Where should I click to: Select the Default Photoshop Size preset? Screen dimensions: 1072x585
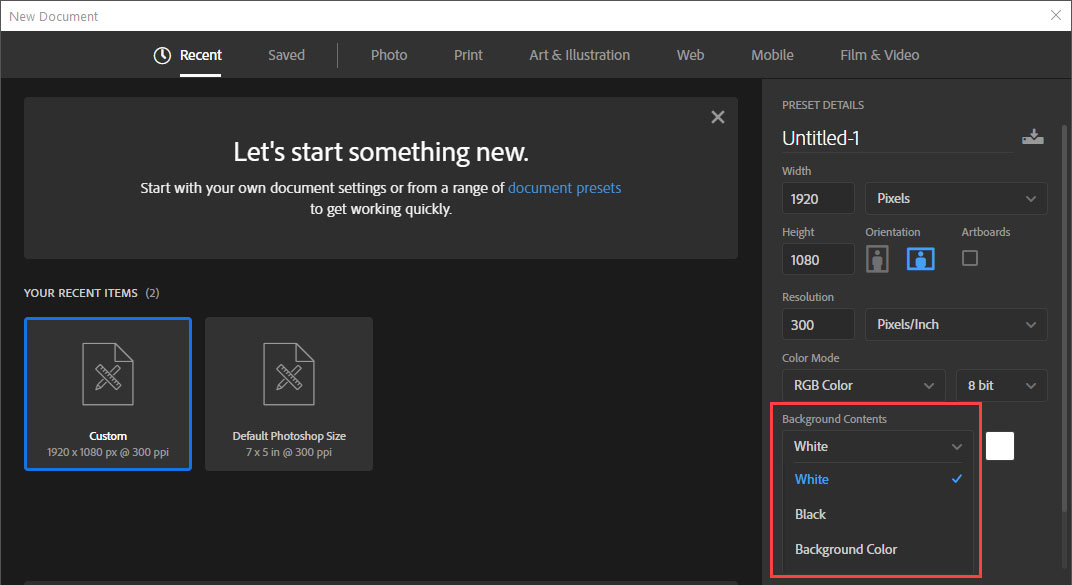pyautogui.click(x=289, y=394)
